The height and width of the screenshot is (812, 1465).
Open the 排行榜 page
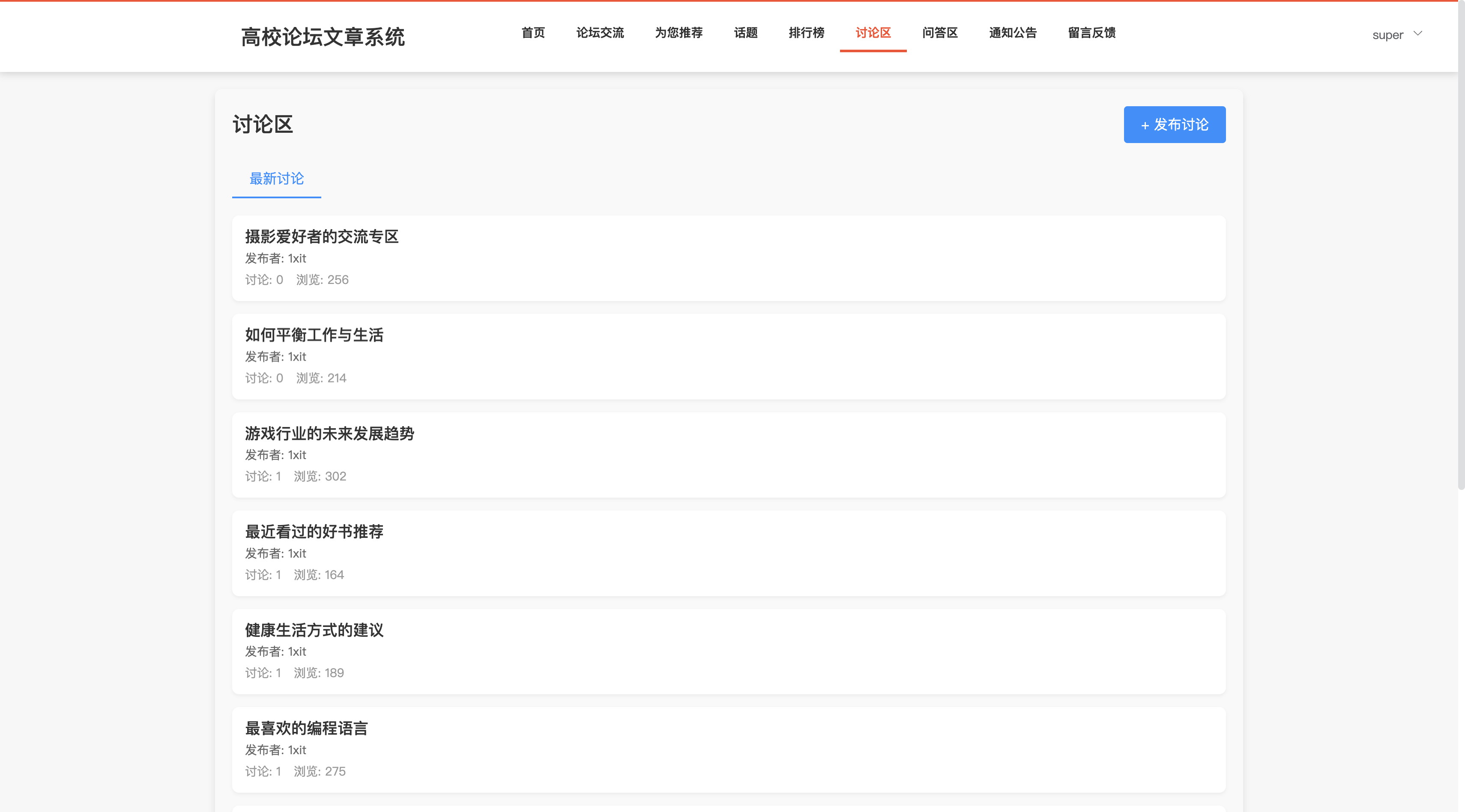point(806,33)
